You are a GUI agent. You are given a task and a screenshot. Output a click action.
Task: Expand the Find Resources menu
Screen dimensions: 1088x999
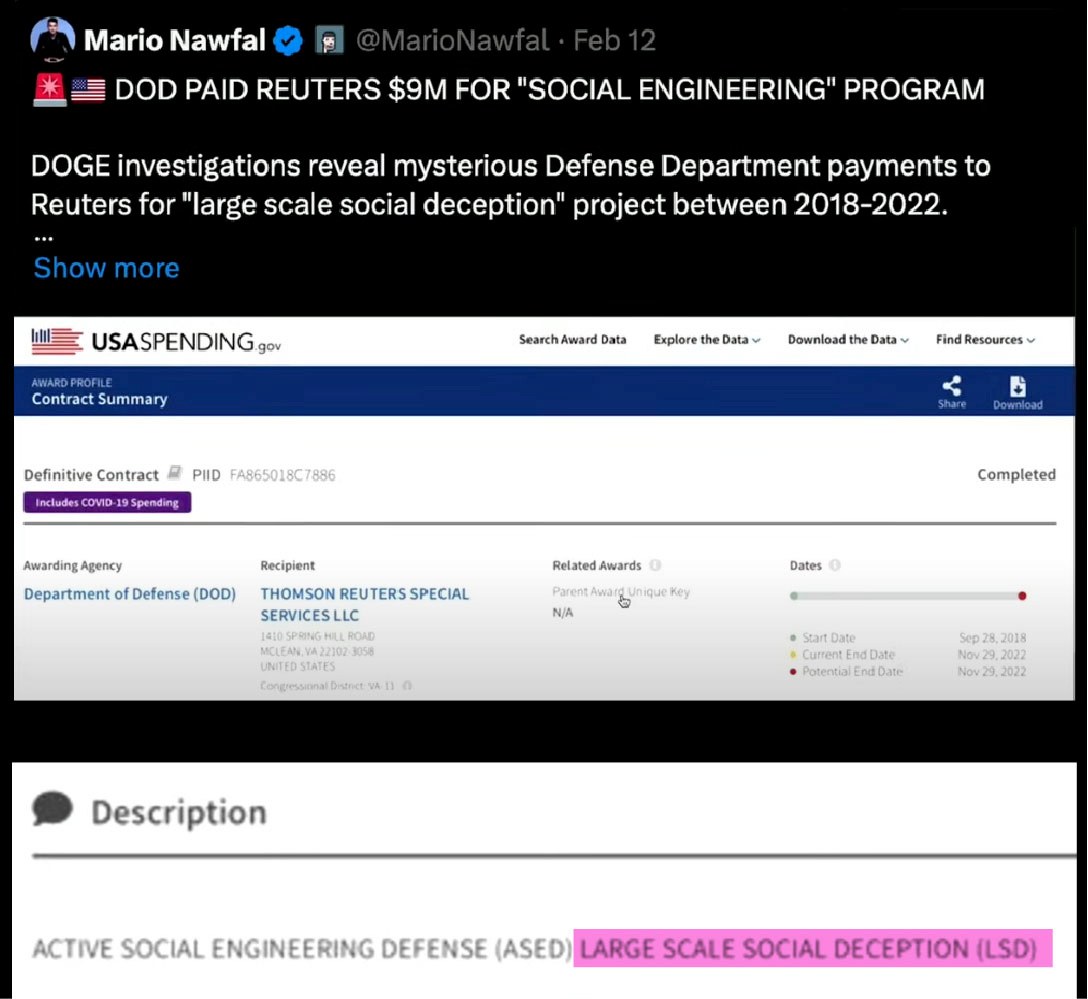point(985,339)
